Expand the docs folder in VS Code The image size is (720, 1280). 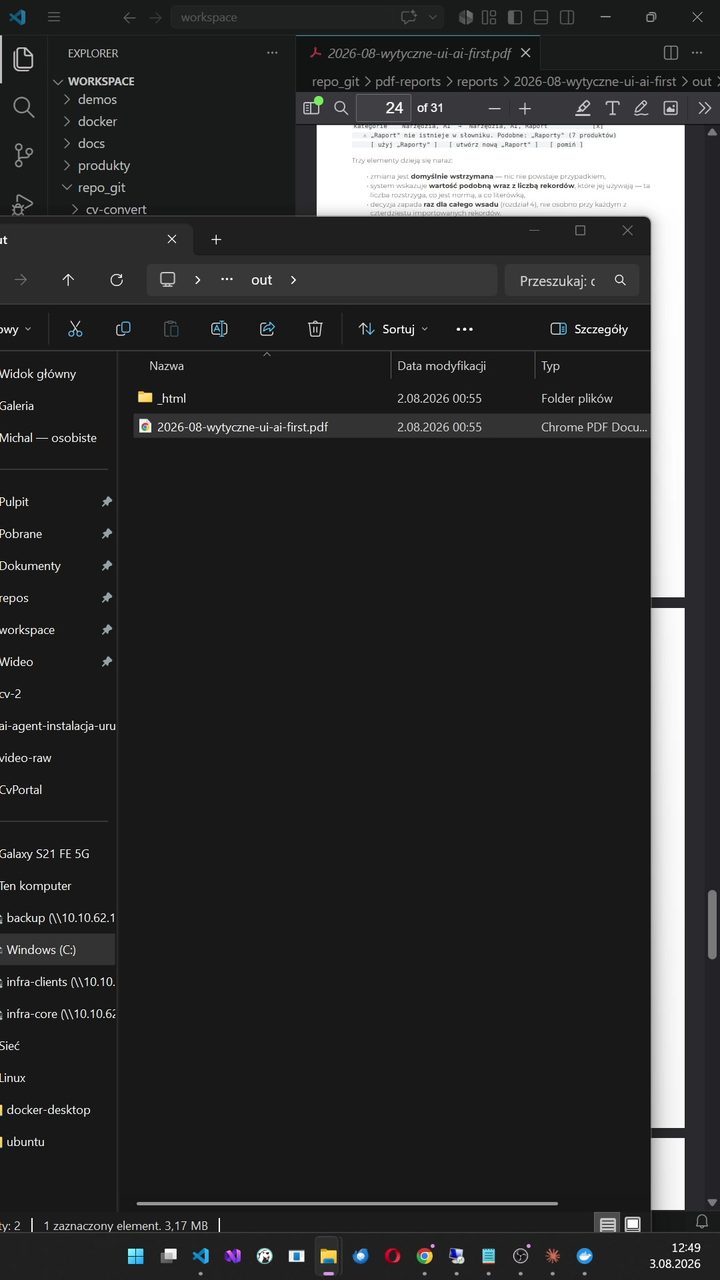[91, 143]
